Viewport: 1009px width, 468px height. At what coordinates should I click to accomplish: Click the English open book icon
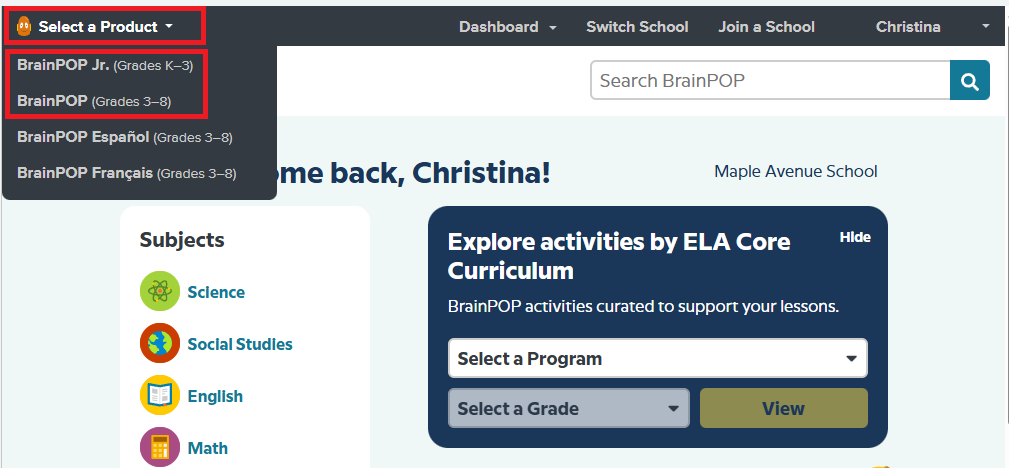click(x=160, y=396)
